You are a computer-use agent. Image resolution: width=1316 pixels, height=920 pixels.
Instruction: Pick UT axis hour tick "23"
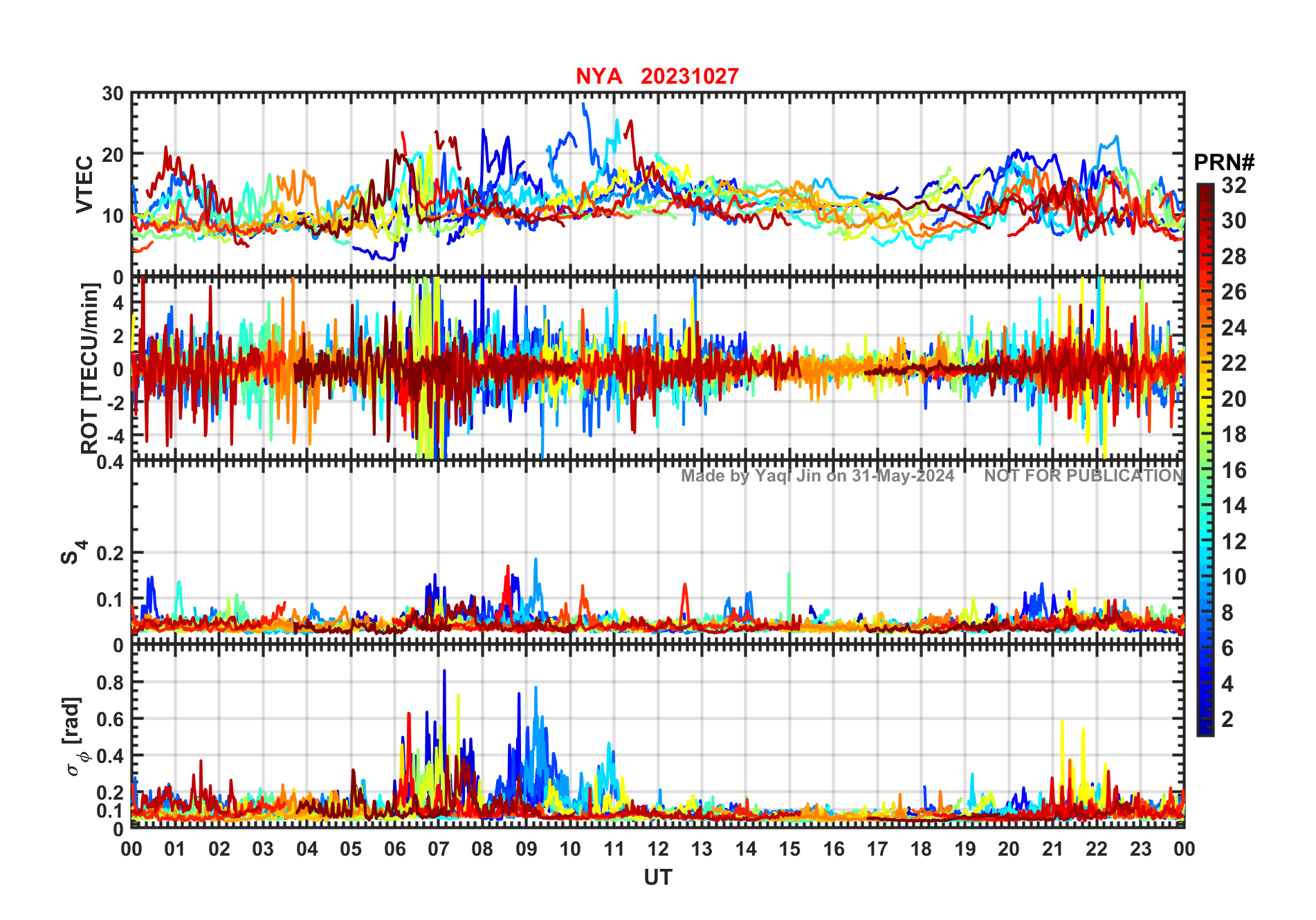1140,849
